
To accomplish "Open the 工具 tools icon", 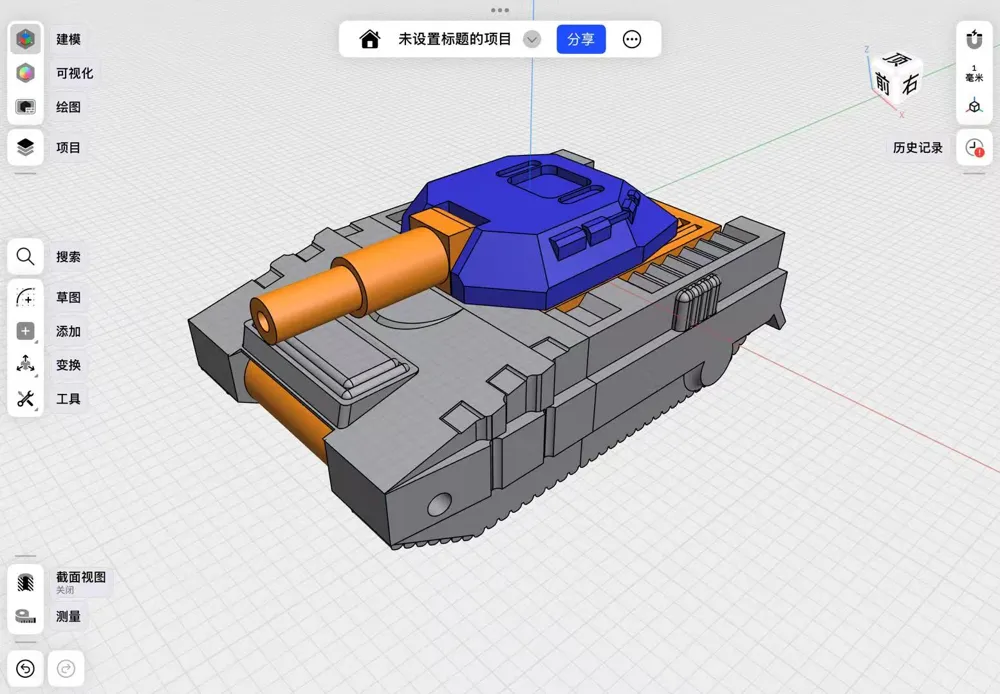I will tap(26, 399).
